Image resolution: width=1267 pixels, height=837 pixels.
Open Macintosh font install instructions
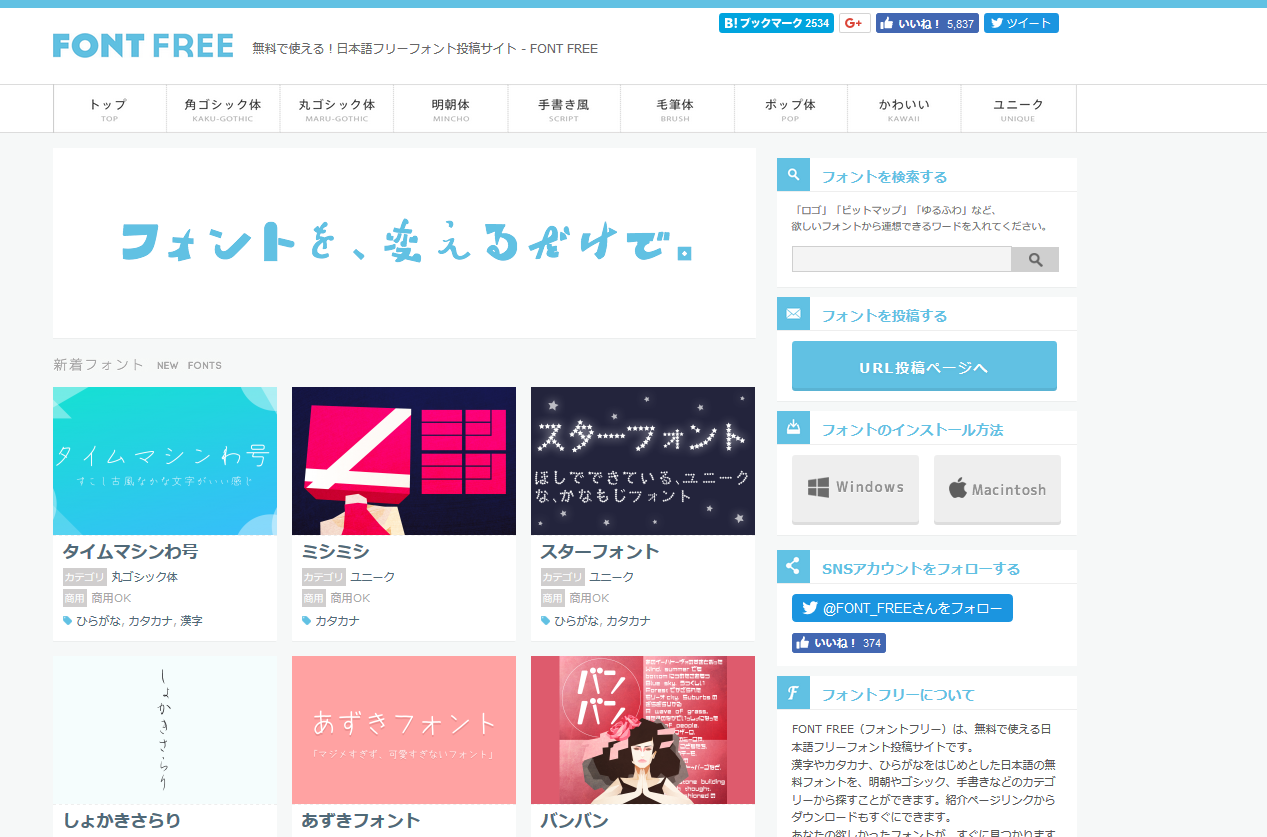[996, 488]
